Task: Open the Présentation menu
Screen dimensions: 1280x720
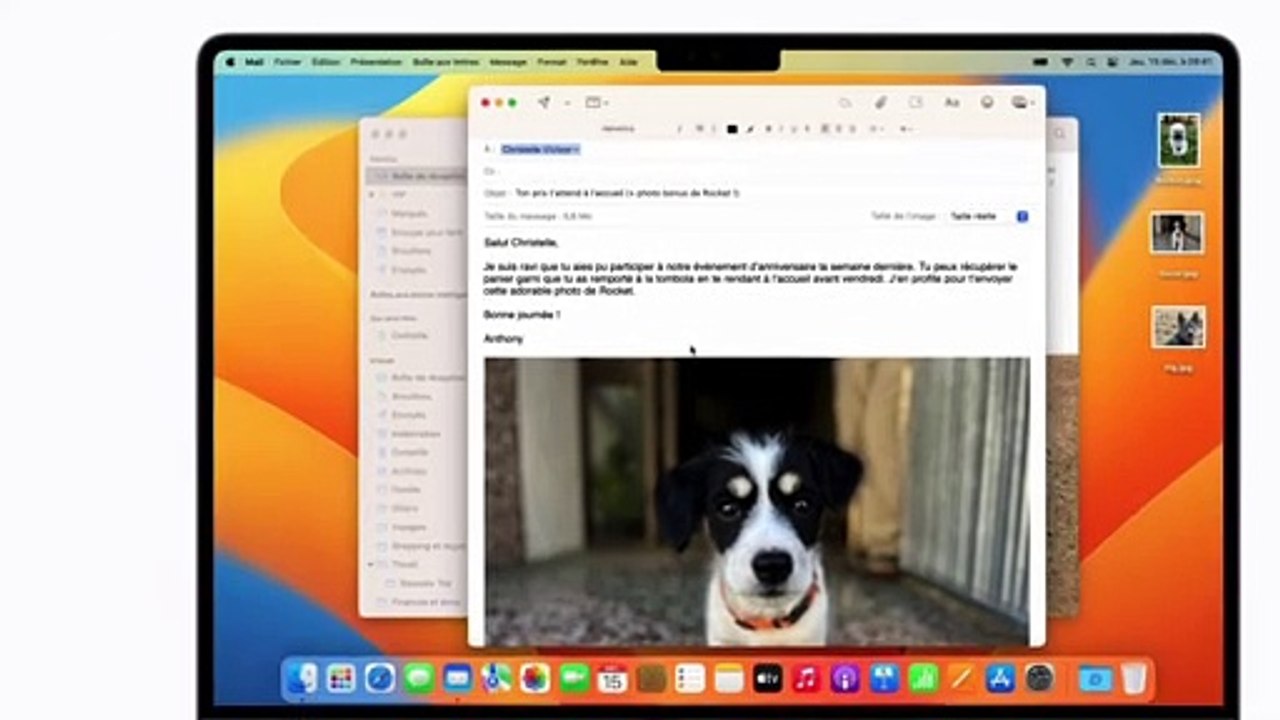Action: (376, 62)
